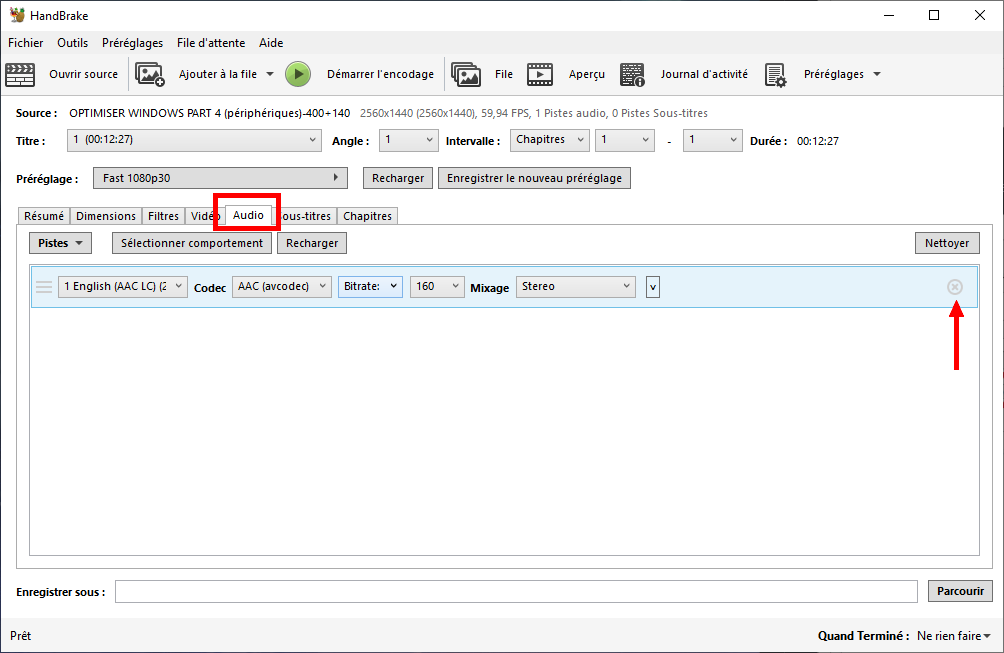Click the Parcourir button
The width and height of the screenshot is (1004, 653).
point(960,591)
